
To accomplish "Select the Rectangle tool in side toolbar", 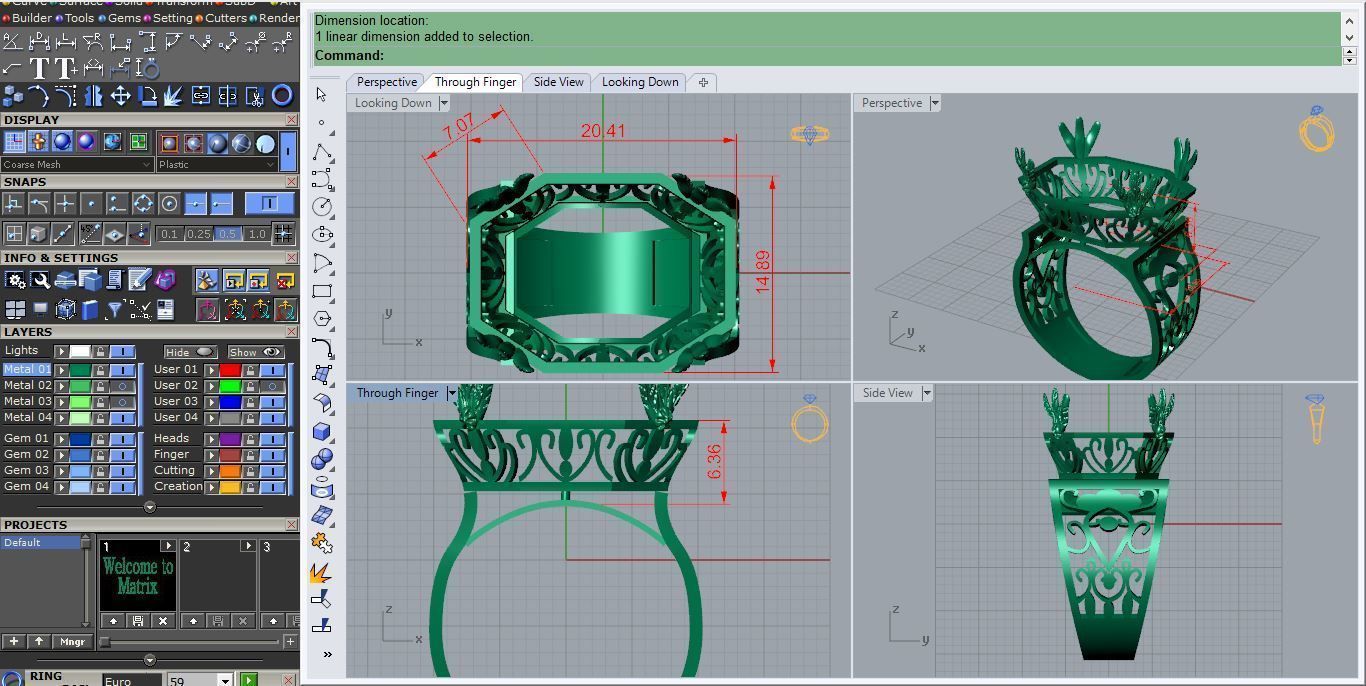I will [322, 291].
